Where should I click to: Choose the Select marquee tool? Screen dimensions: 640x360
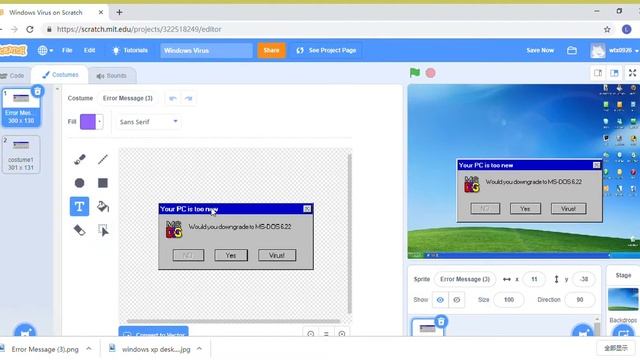click(103, 230)
